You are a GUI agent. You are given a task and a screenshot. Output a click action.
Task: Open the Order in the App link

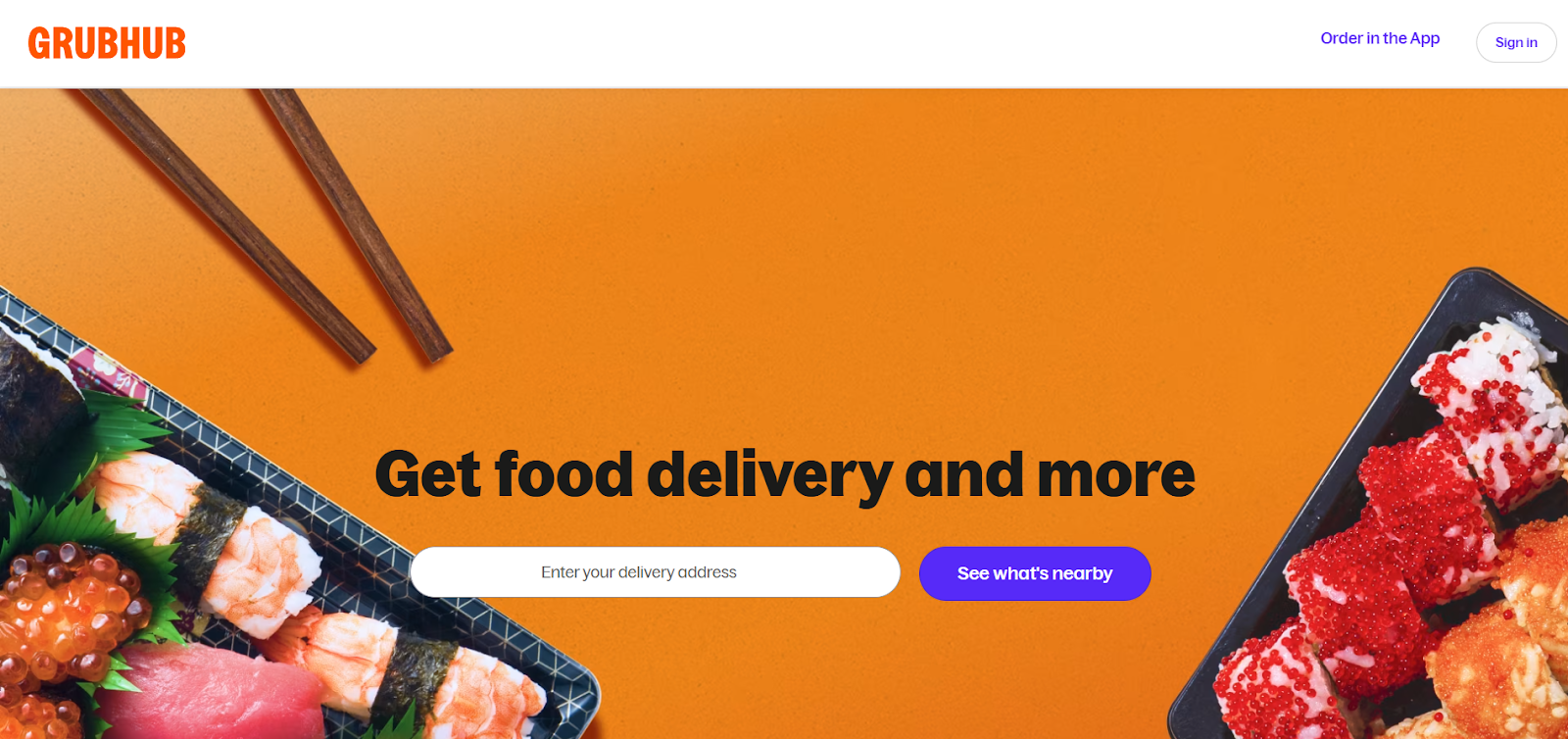(x=1380, y=38)
